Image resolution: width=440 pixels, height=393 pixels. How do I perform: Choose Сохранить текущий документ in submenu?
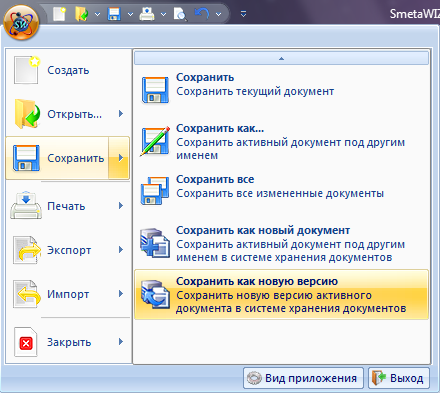click(x=281, y=90)
